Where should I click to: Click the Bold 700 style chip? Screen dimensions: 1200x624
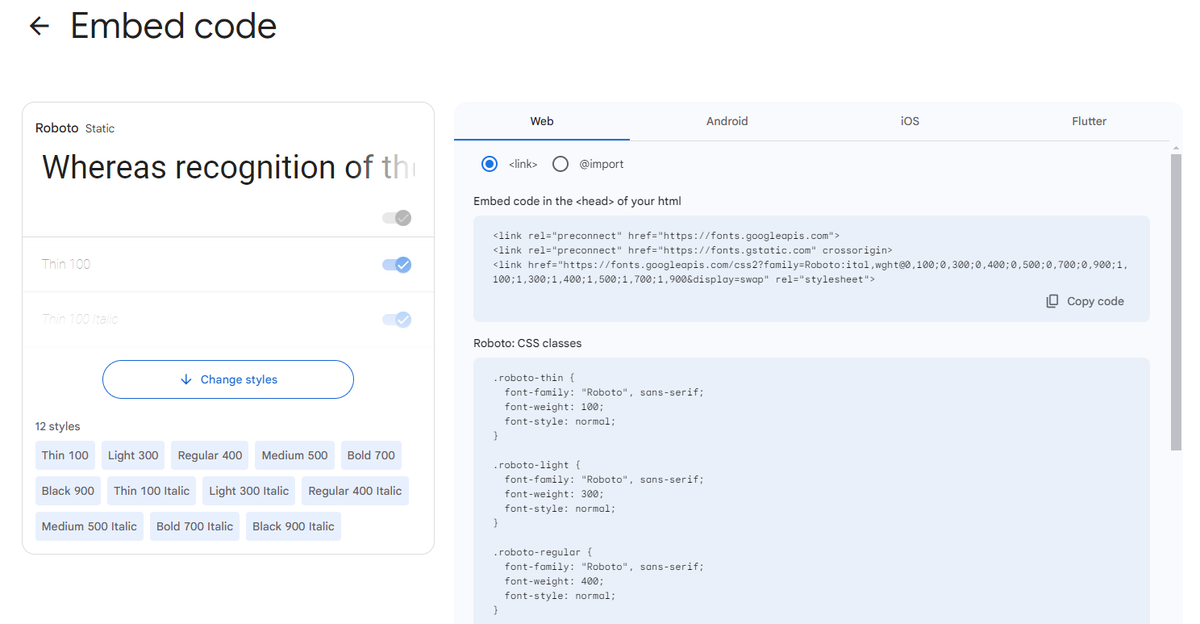[x=371, y=456]
